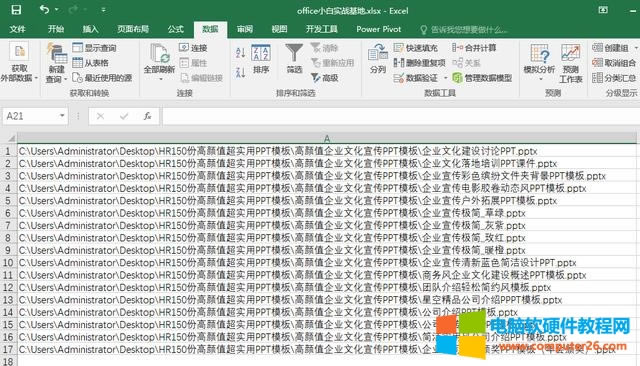Select row 1 header

coord(8,151)
